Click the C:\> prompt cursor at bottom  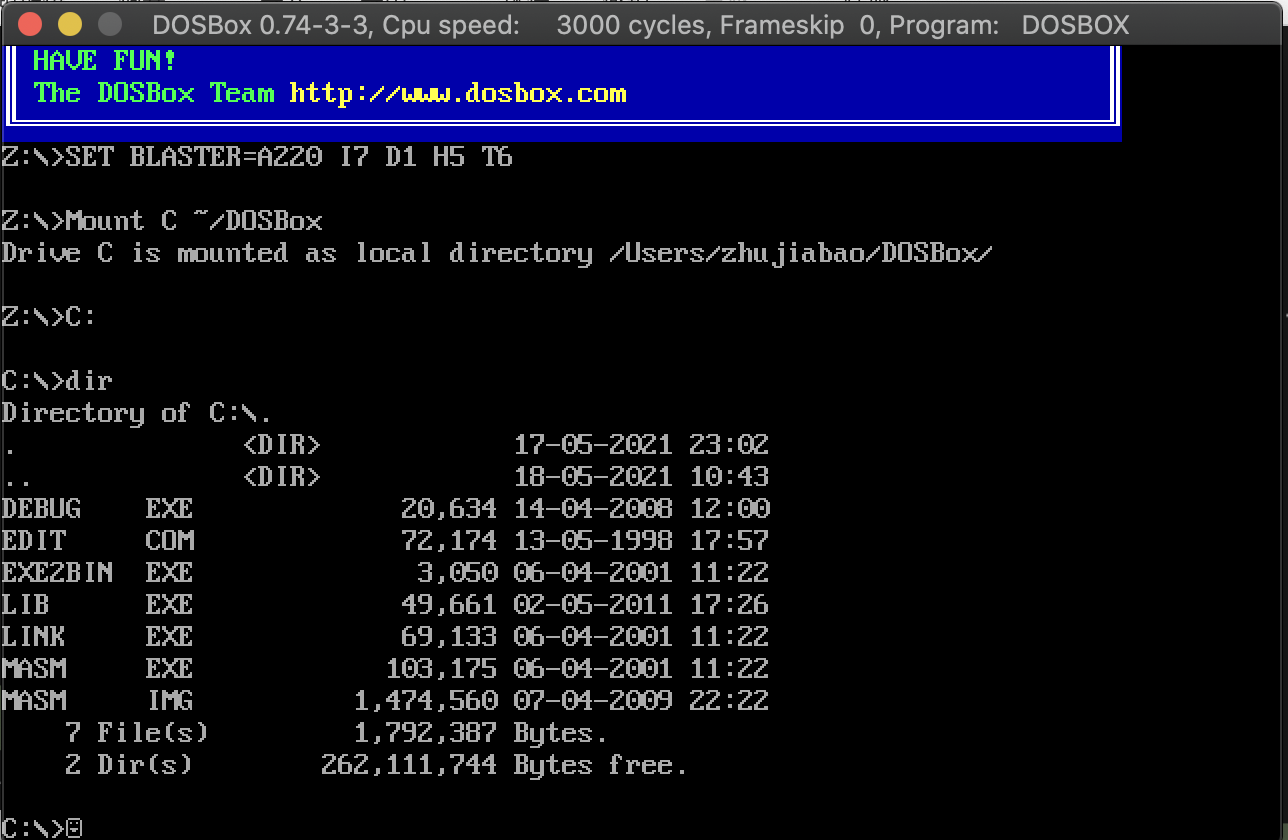pyautogui.click(x=73, y=828)
